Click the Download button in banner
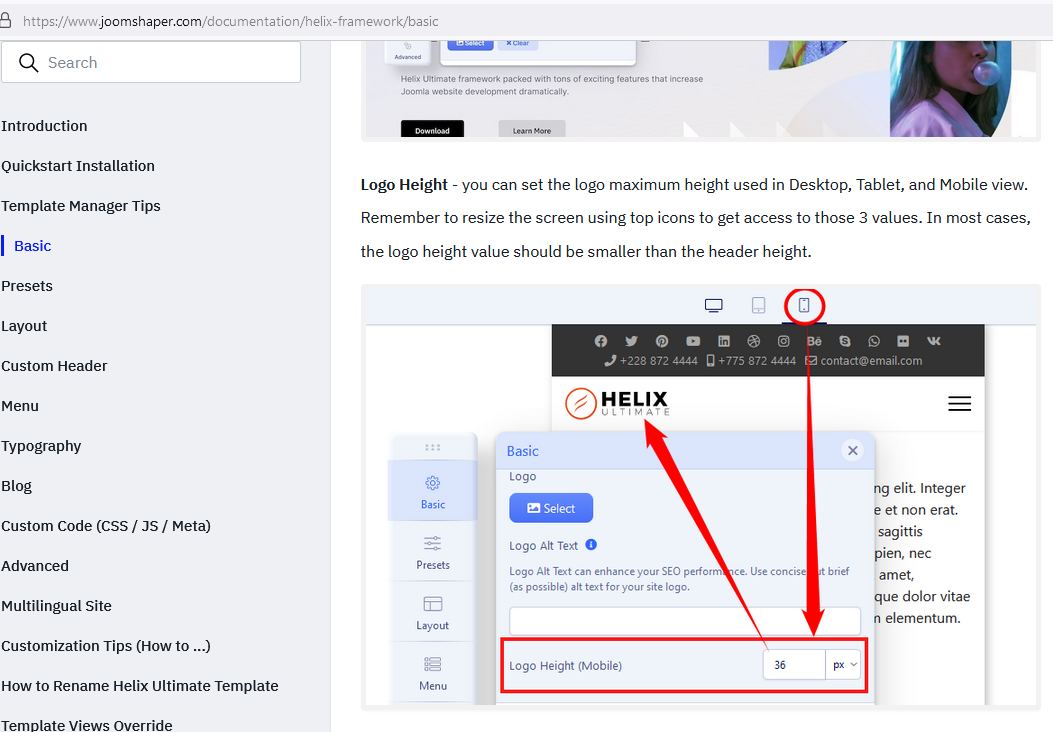This screenshot has width=1053, height=732. pyautogui.click(x=432, y=130)
